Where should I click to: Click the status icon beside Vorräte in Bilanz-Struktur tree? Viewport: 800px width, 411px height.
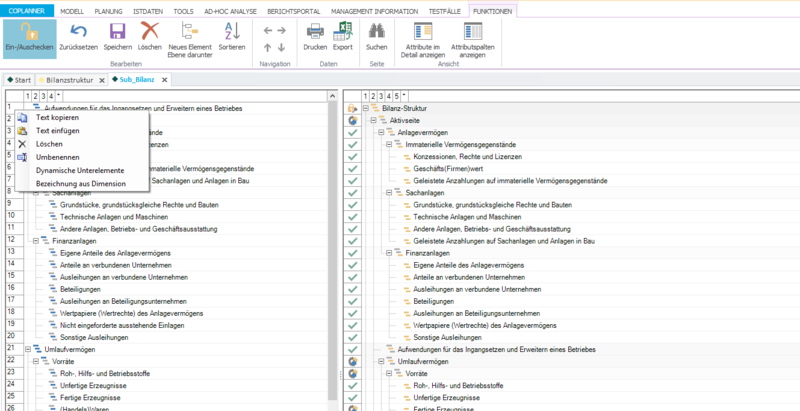[x=352, y=374]
